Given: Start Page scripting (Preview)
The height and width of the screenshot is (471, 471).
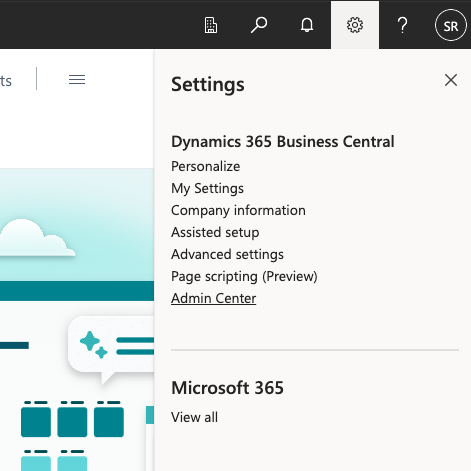Looking at the screenshot, I should (x=244, y=276).
